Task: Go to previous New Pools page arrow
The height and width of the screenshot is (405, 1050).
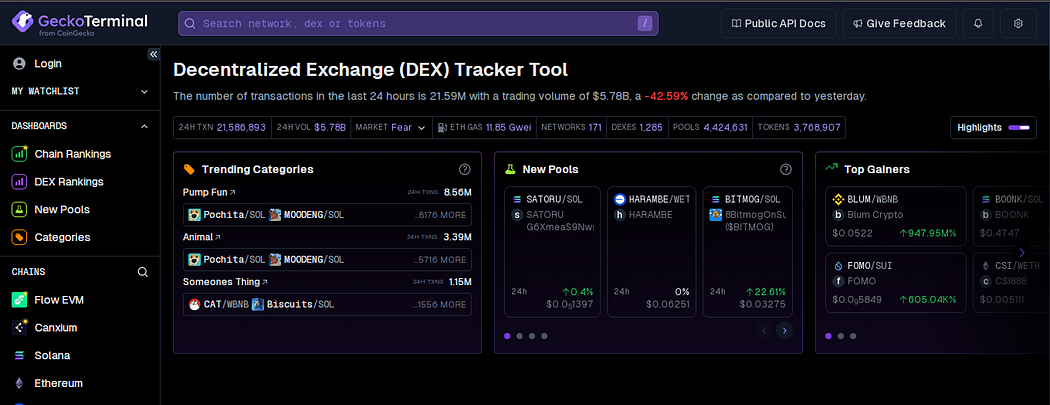Action: click(x=763, y=330)
